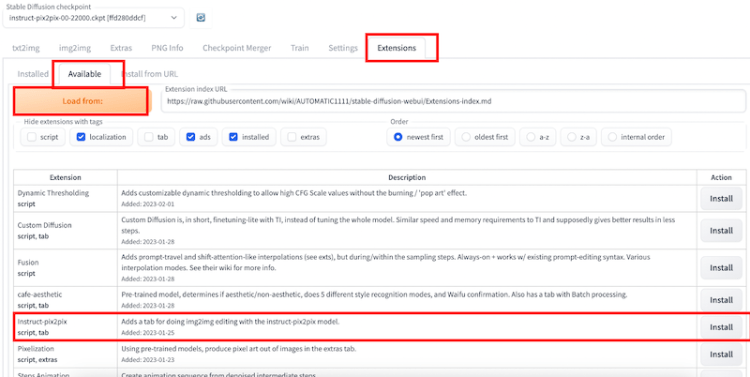
Task: Click the Pixelization extension name
Action: pyautogui.click(x=36, y=349)
